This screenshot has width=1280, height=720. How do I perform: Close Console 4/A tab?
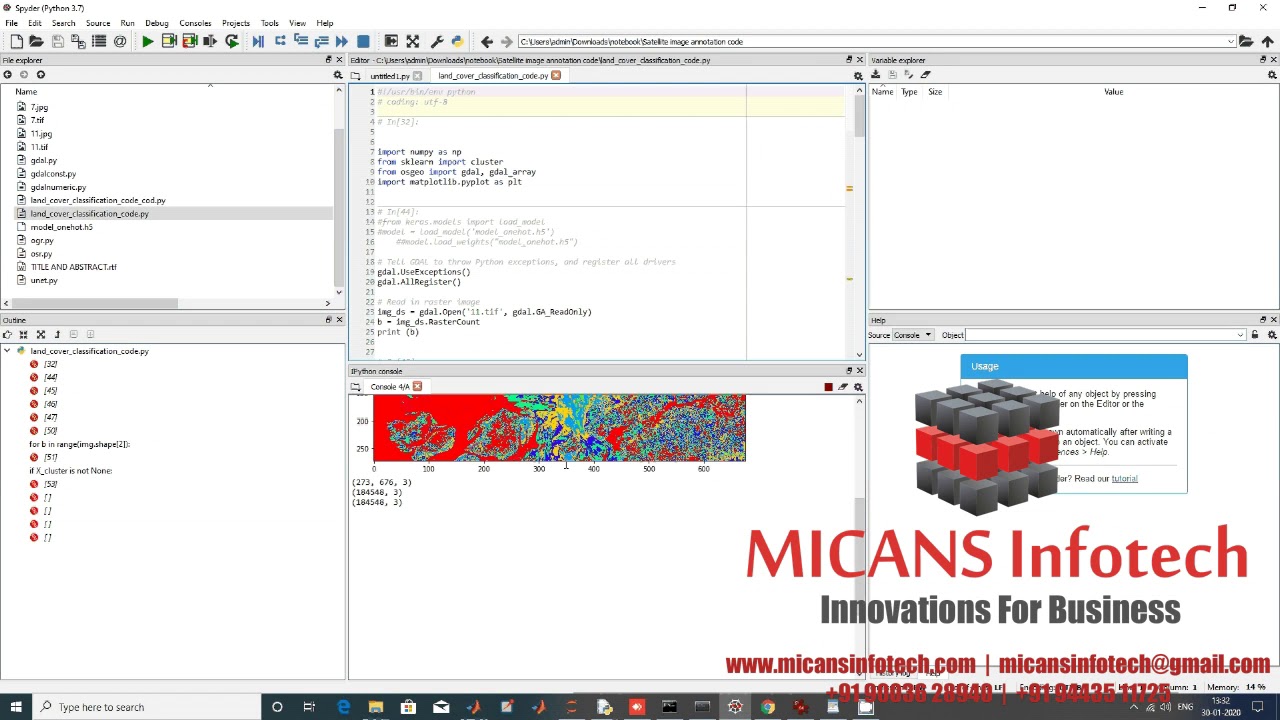(x=417, y=387)
